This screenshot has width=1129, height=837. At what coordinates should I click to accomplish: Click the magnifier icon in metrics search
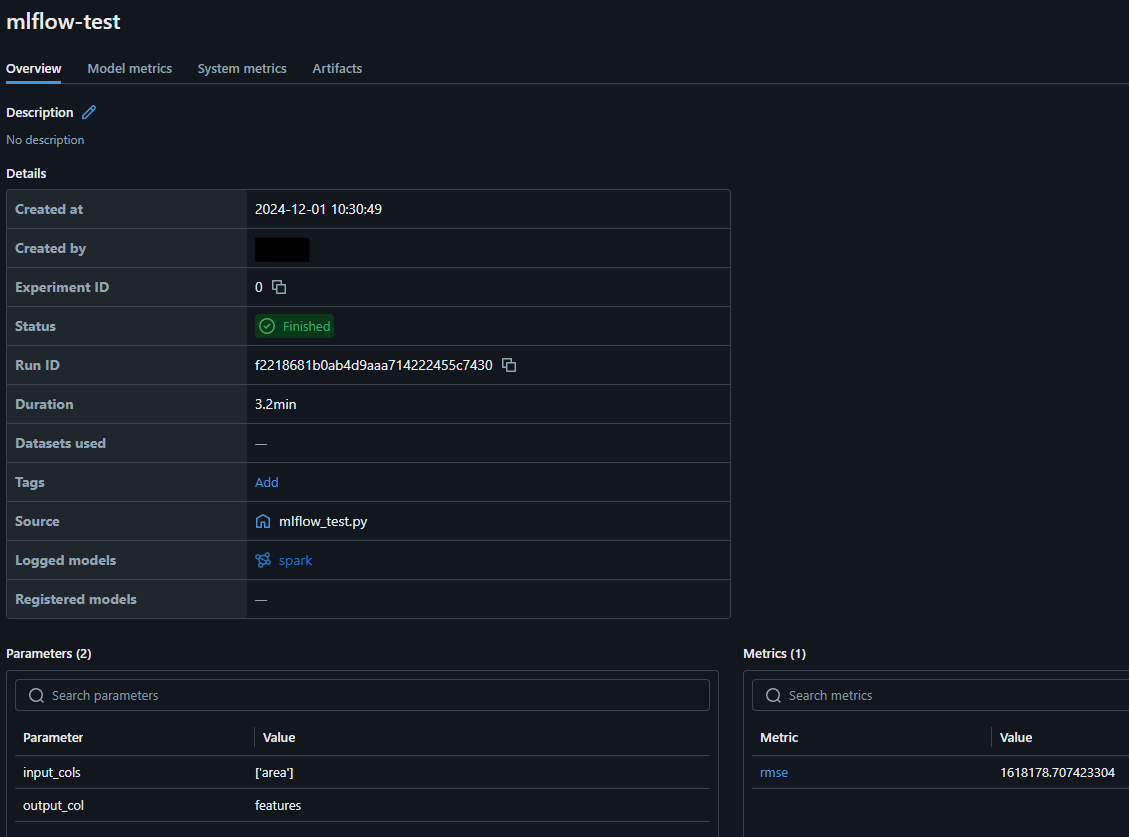pyautogui.click(x=773, y=695)
